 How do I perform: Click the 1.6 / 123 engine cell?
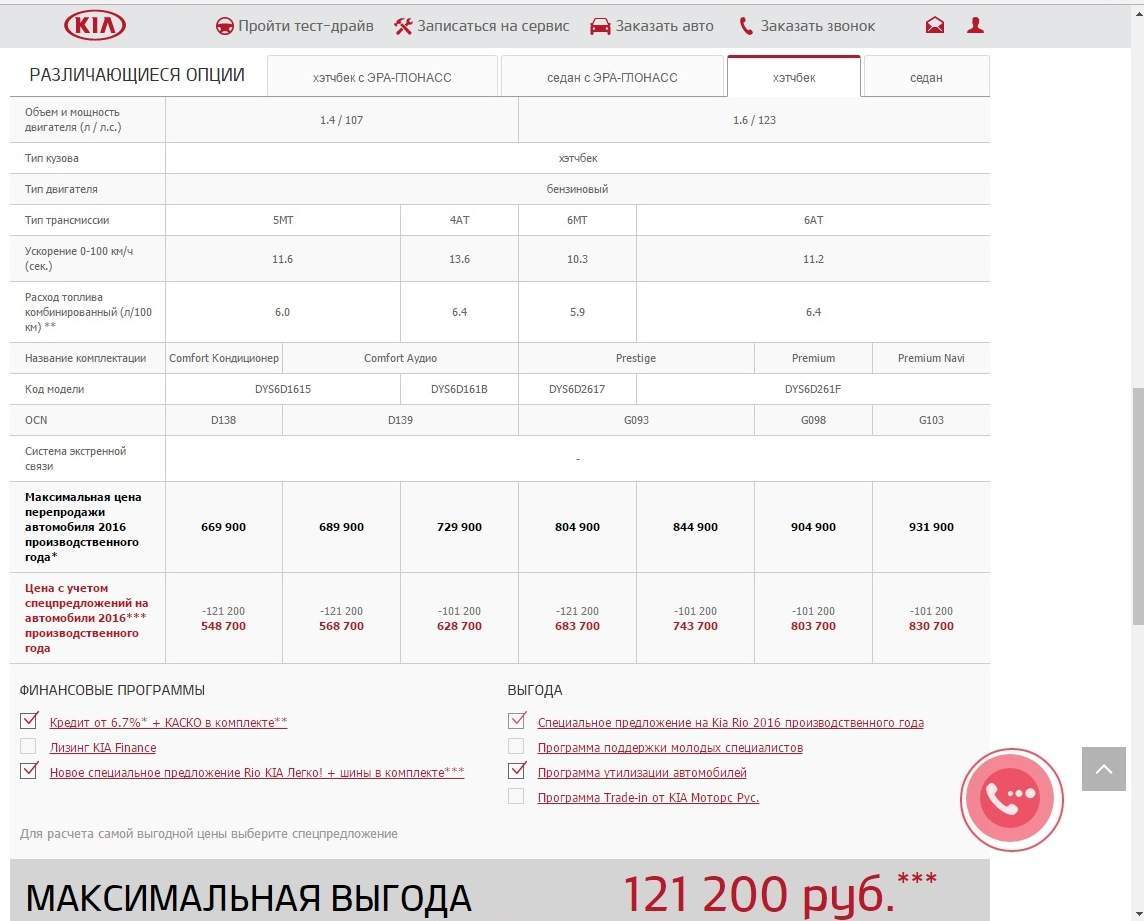pyautogui.click(x=754, y=120)
